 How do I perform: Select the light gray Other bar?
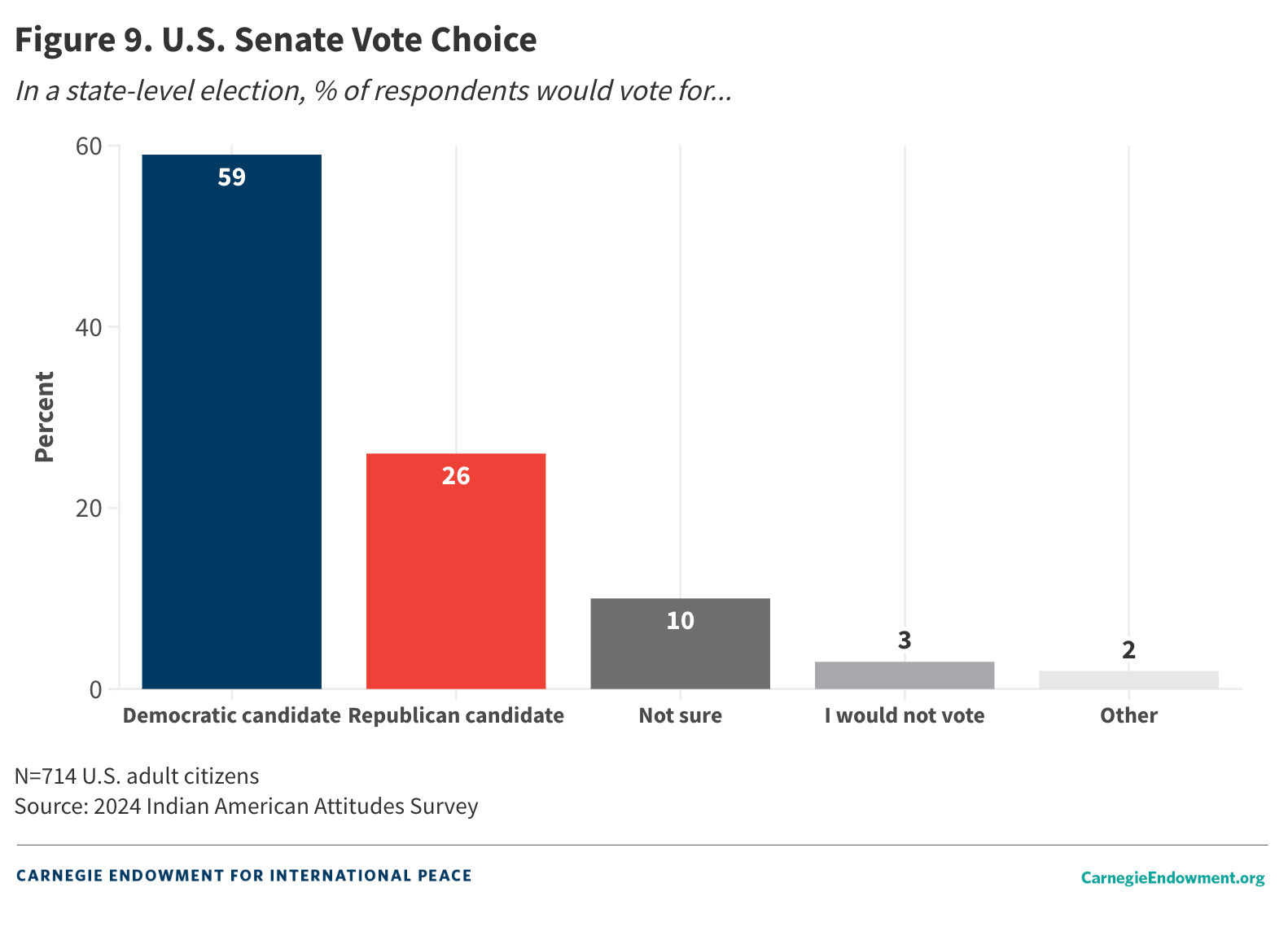(1128, 680)
